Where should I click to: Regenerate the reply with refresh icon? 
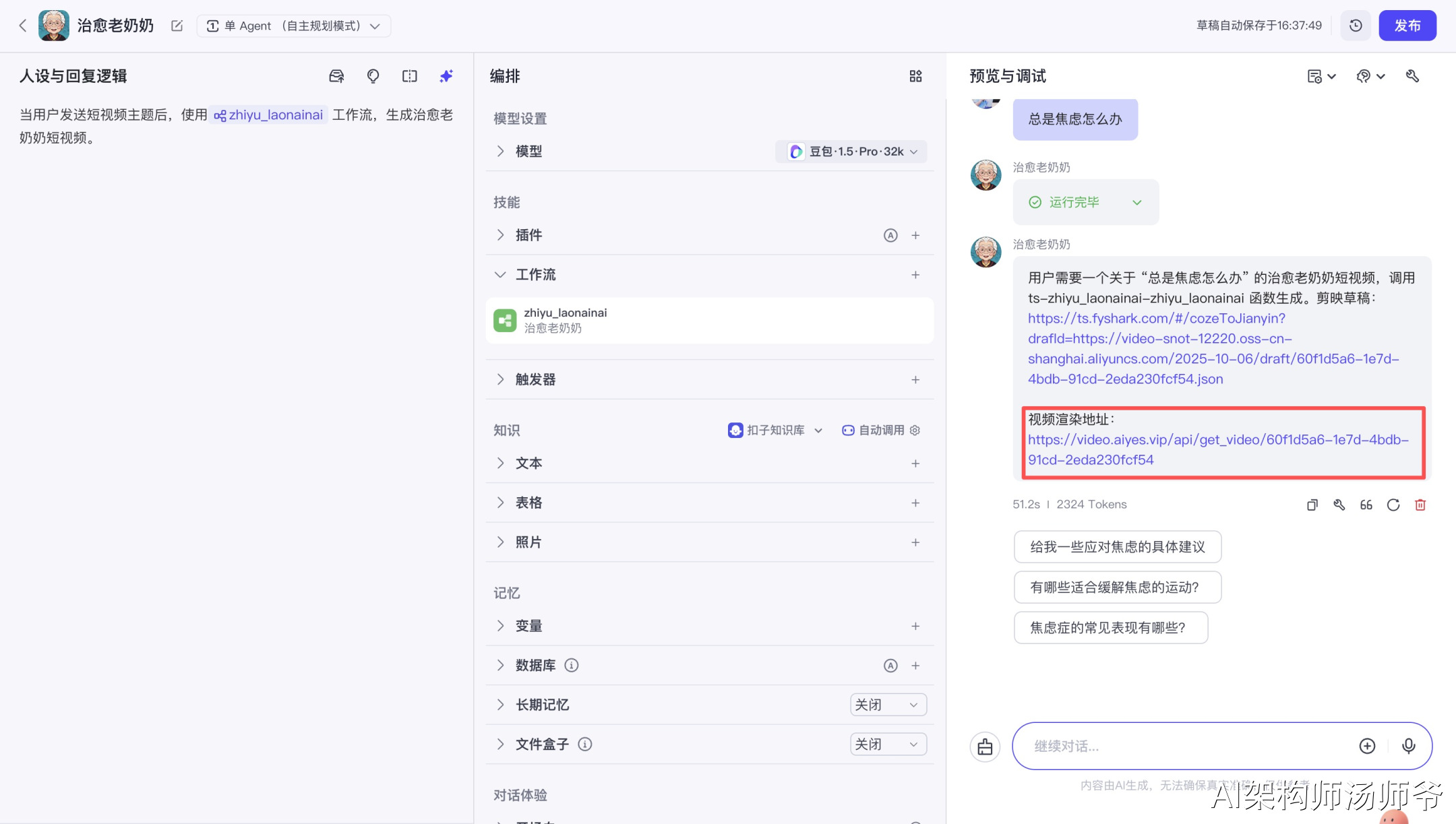pyautogui.click(x=1393, y=505)
